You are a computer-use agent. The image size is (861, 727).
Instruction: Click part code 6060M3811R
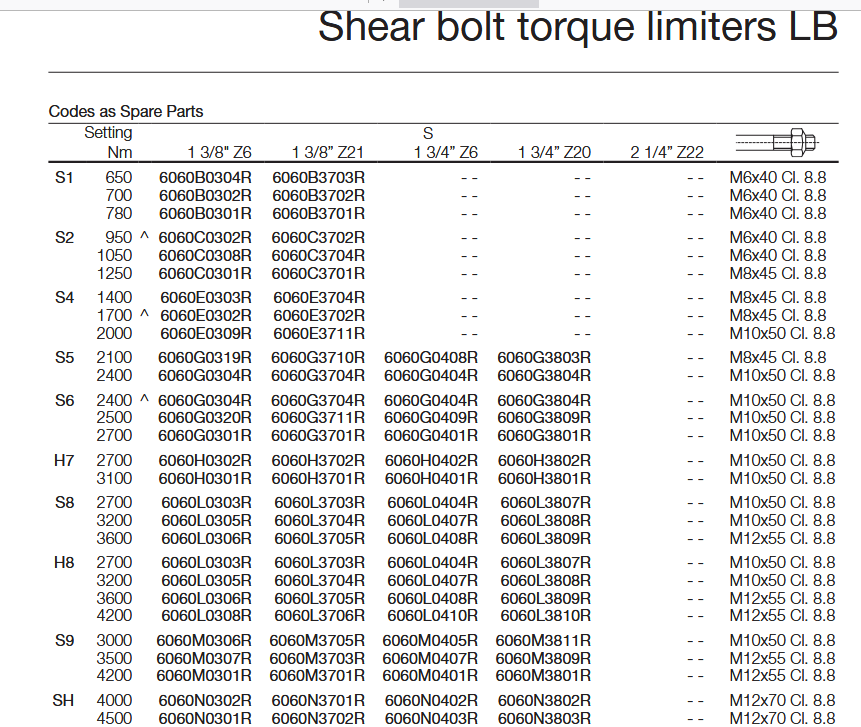point(543,641)
